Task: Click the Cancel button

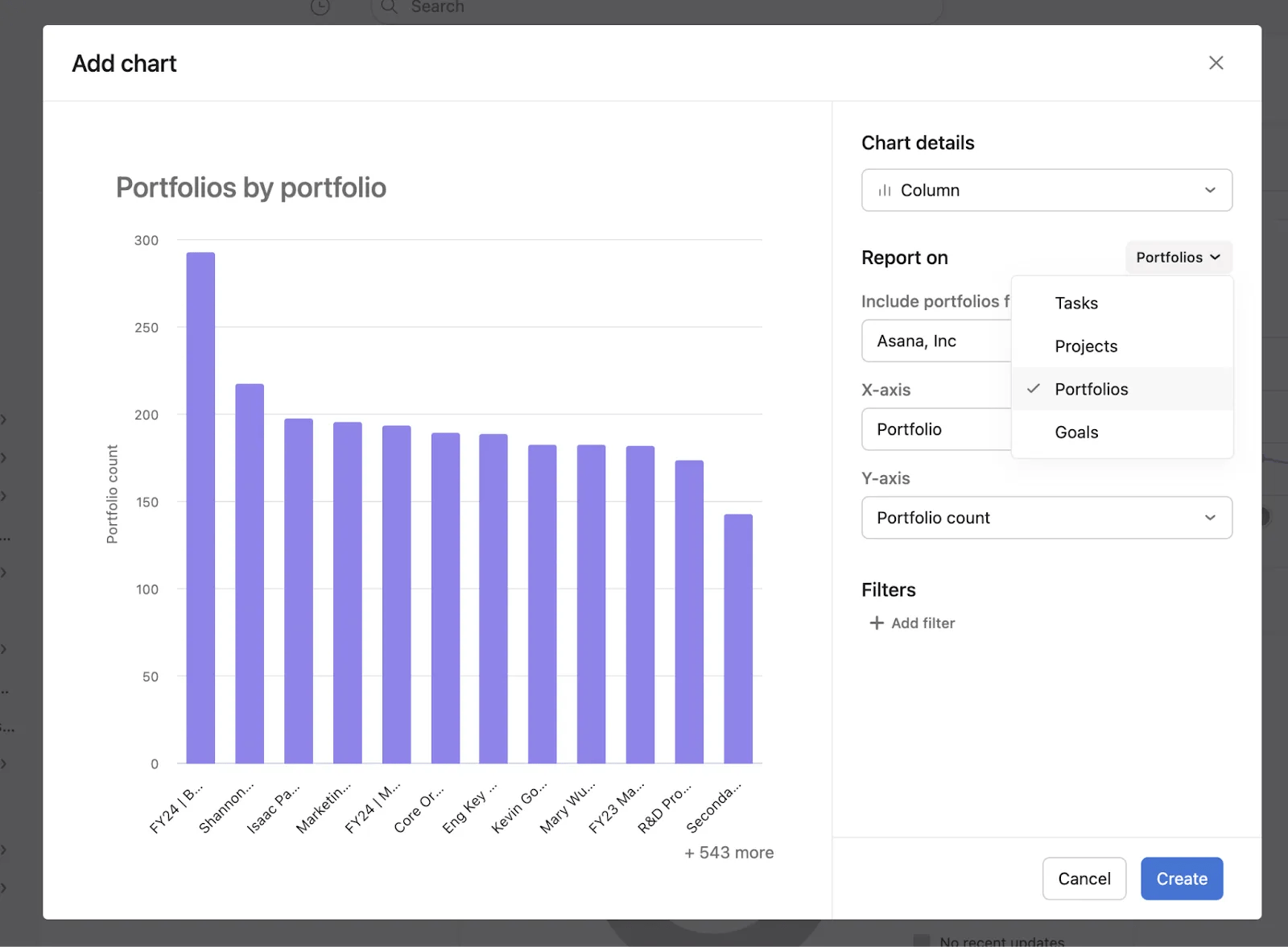Action: (x=1084, y=879)
